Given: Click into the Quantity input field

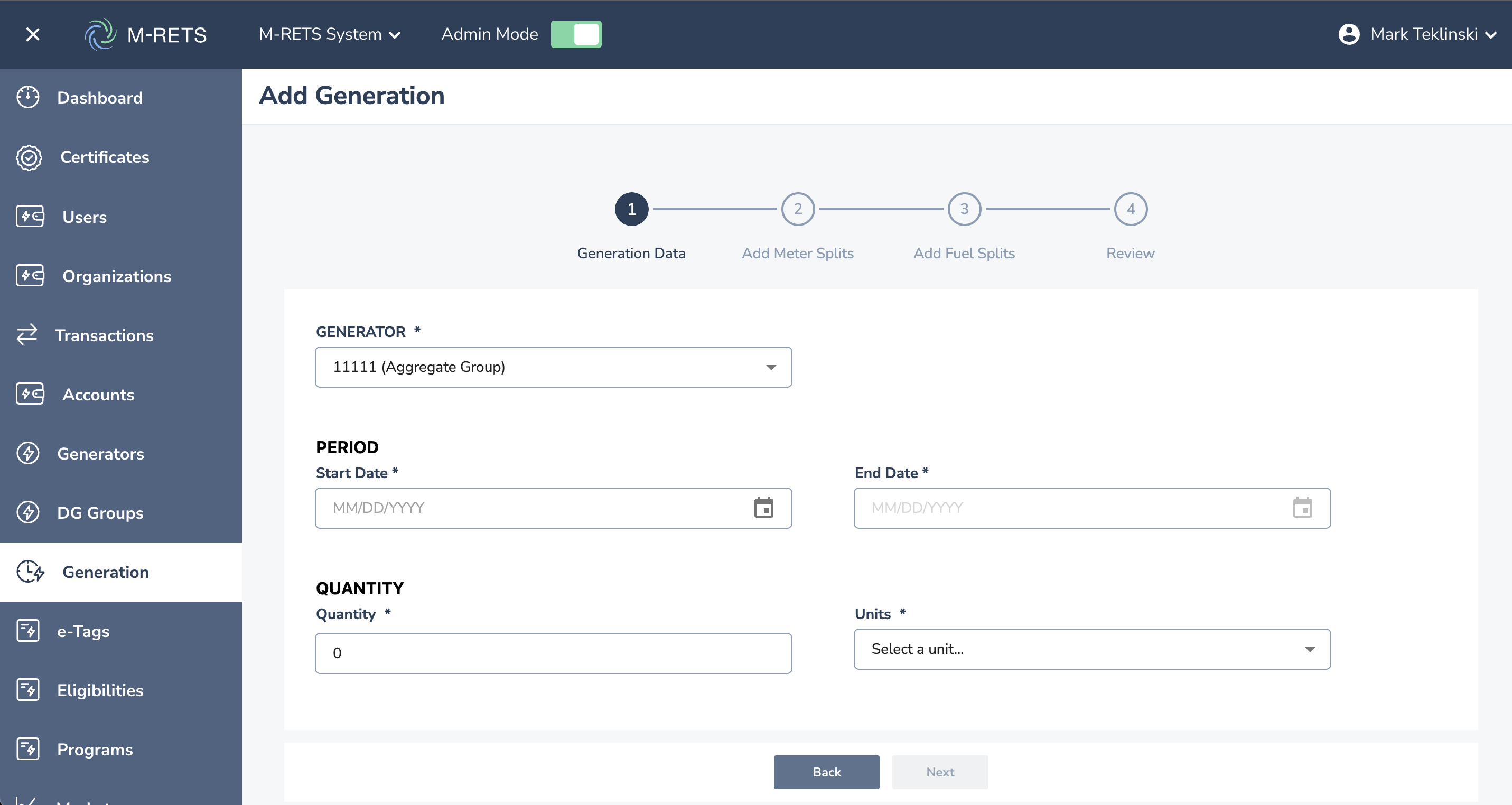Looking at the screenshot, I should coord(553,653).
